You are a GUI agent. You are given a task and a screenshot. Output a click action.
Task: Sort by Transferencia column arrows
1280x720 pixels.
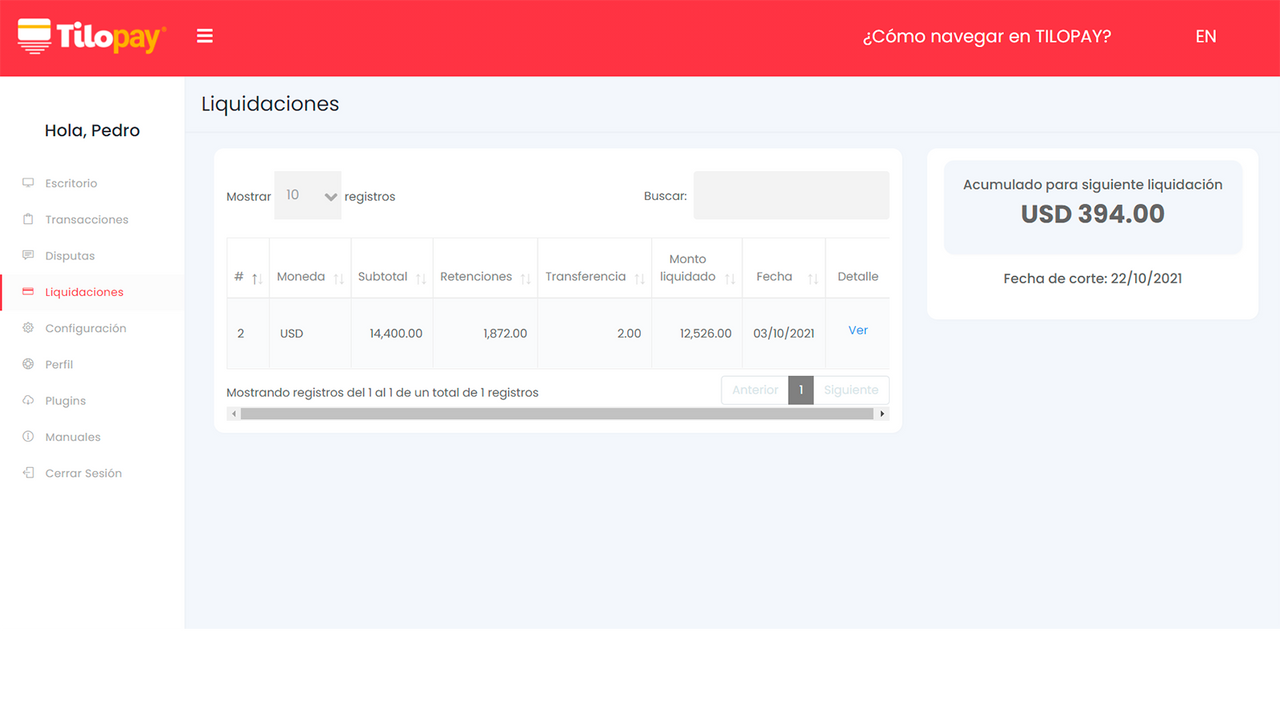640,278
